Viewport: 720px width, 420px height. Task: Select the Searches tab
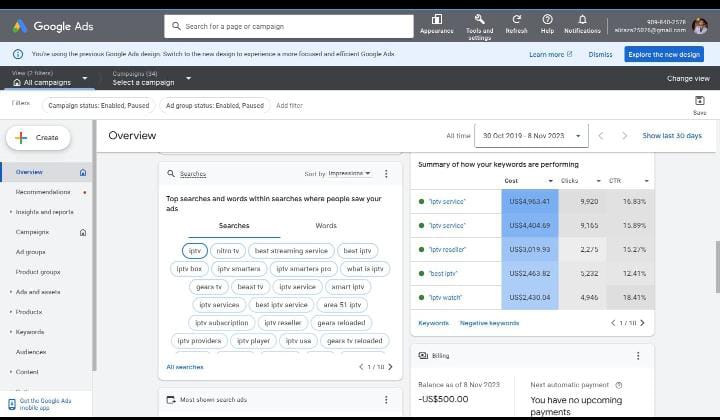234,226
